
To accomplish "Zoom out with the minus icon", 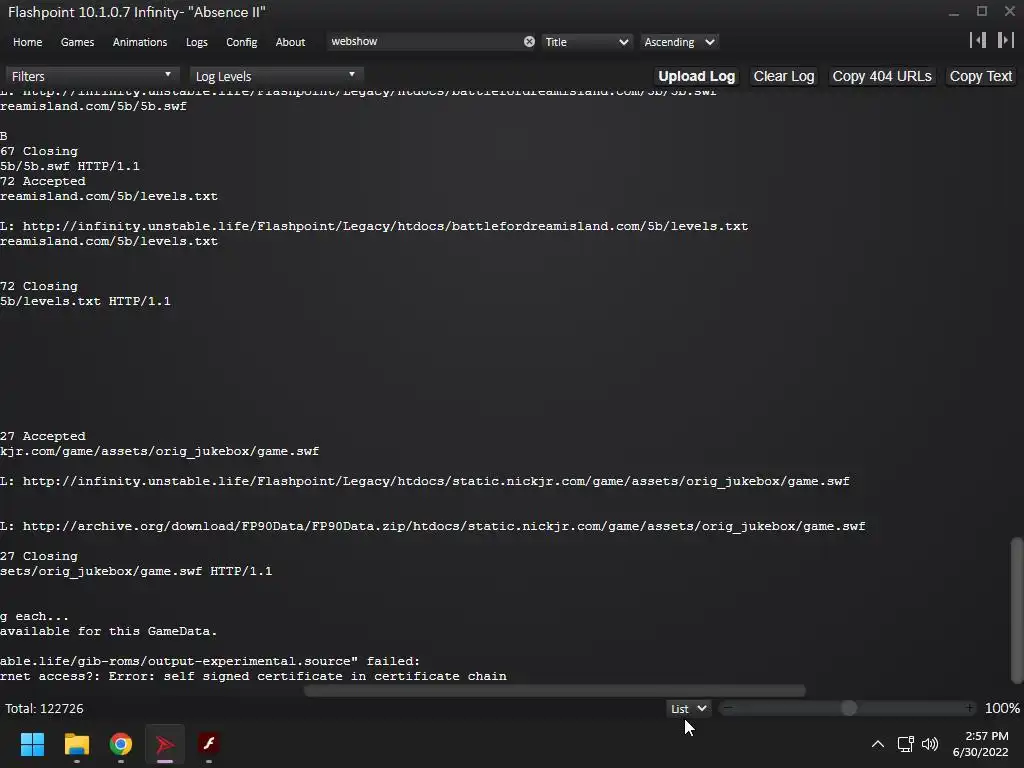I will coord(728,708).
